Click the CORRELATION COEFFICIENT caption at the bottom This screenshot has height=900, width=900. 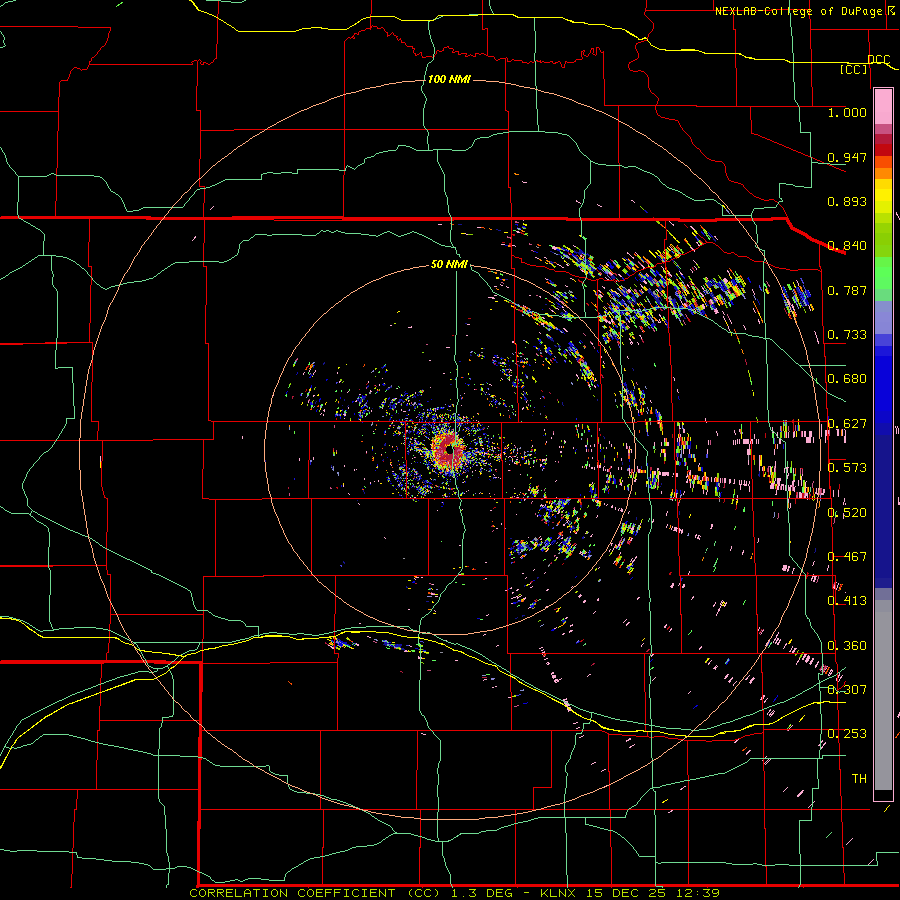(455, 893)
